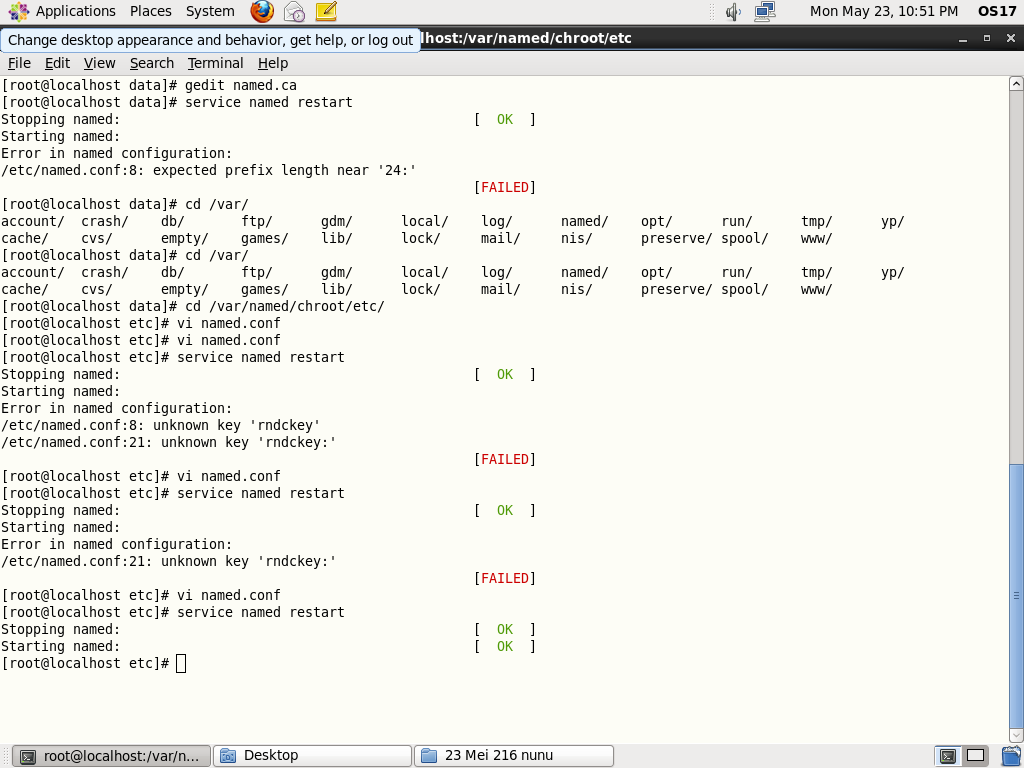
Task: Select the first workspace in switcher
Action: click(x=948, y=756)
